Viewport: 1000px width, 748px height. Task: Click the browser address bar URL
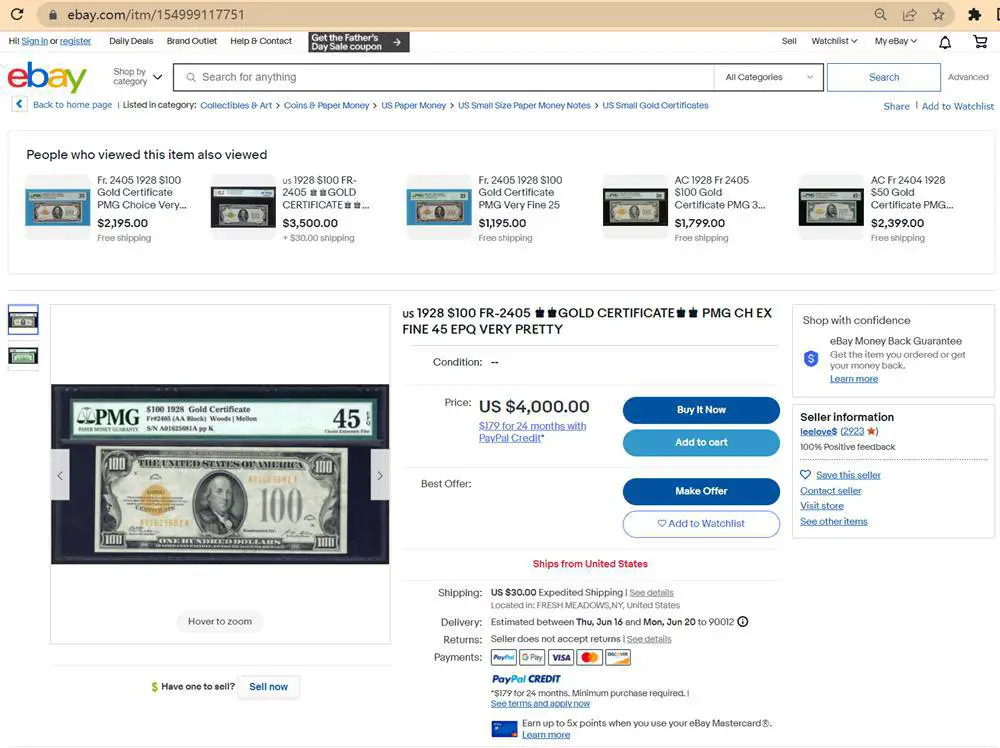click(156, 14)
